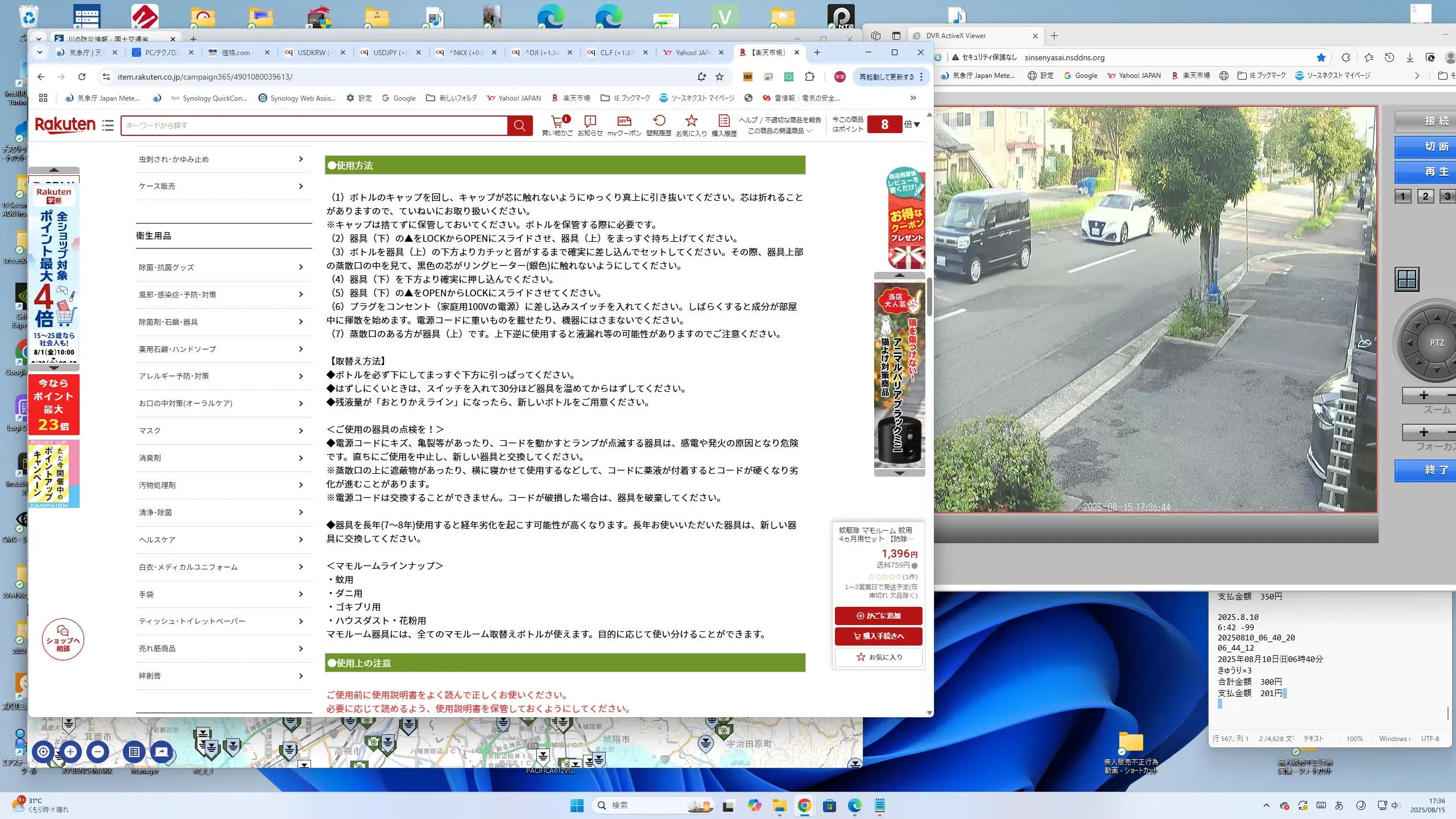Select DVR channel 2 button

tap(1425, 196)
